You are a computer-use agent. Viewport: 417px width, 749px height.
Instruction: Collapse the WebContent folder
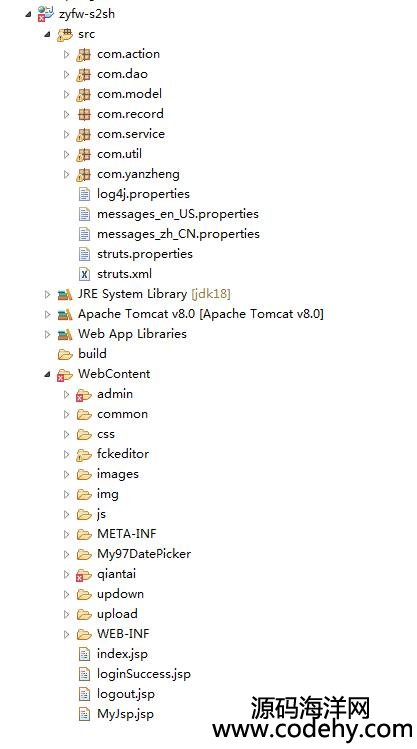point(47,374)
